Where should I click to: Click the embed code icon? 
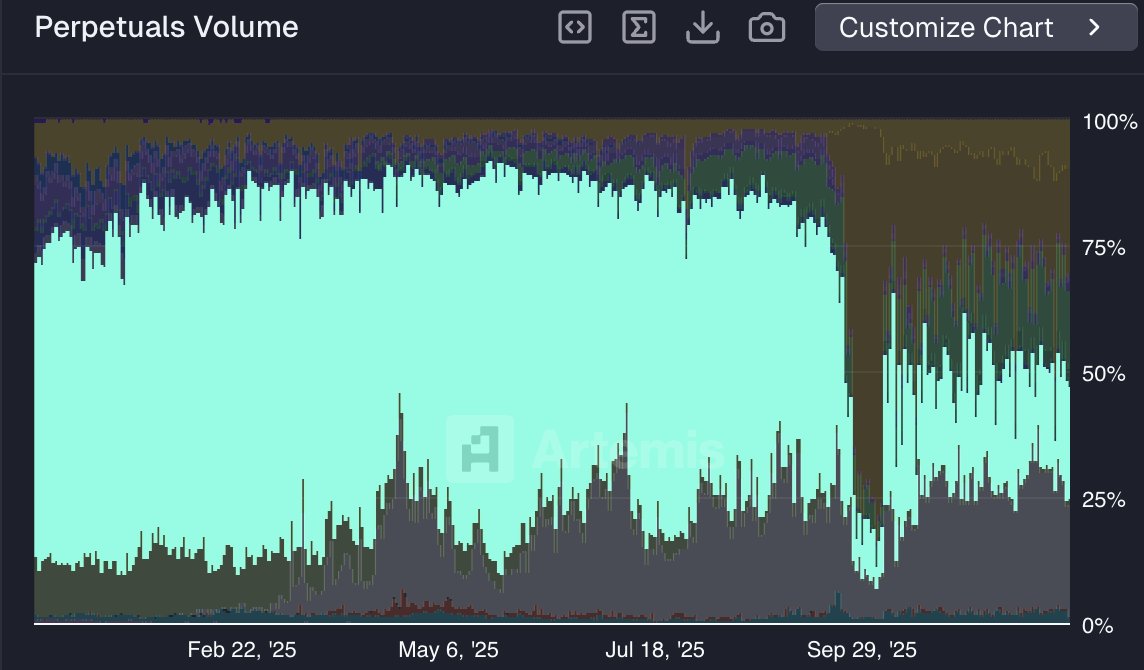coord(574,28)
